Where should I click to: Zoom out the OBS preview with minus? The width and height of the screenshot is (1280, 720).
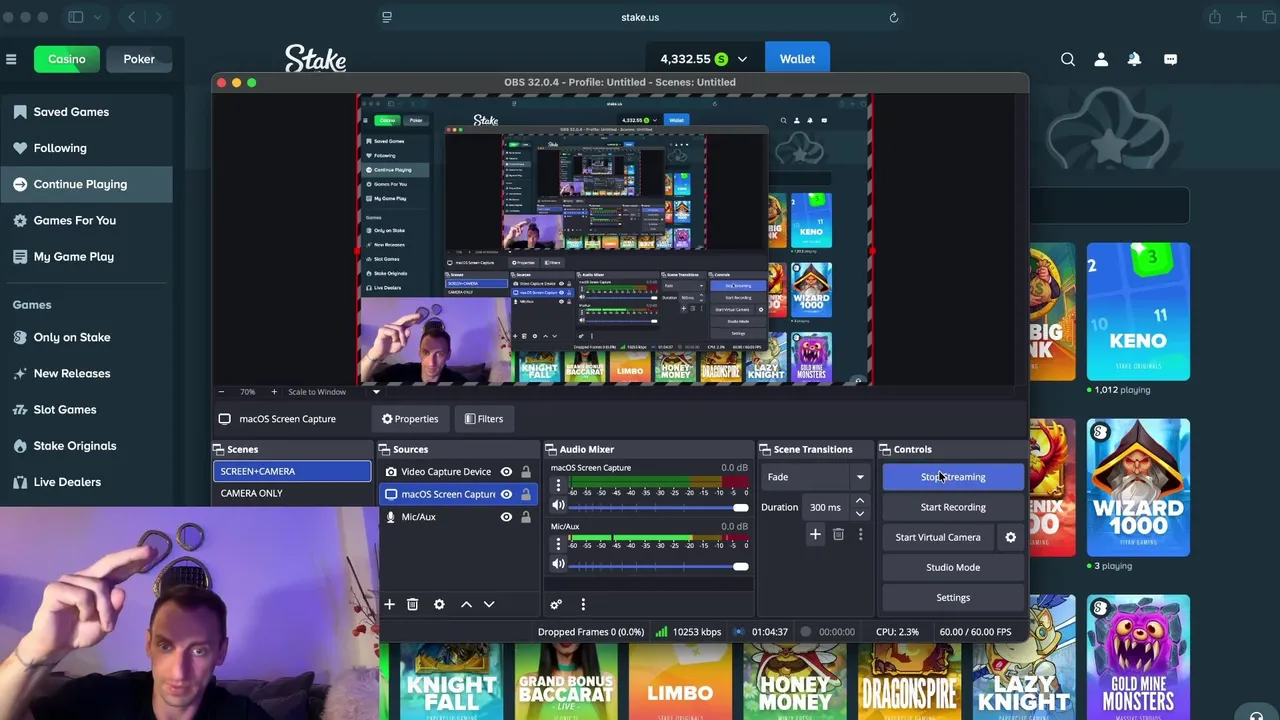(221, 392)
